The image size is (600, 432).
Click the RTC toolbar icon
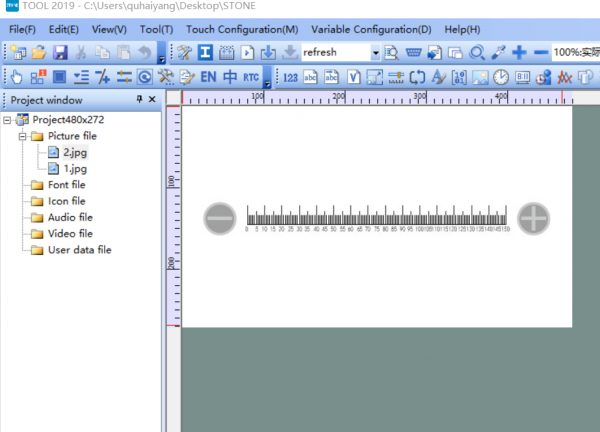[x=251, y=78]
